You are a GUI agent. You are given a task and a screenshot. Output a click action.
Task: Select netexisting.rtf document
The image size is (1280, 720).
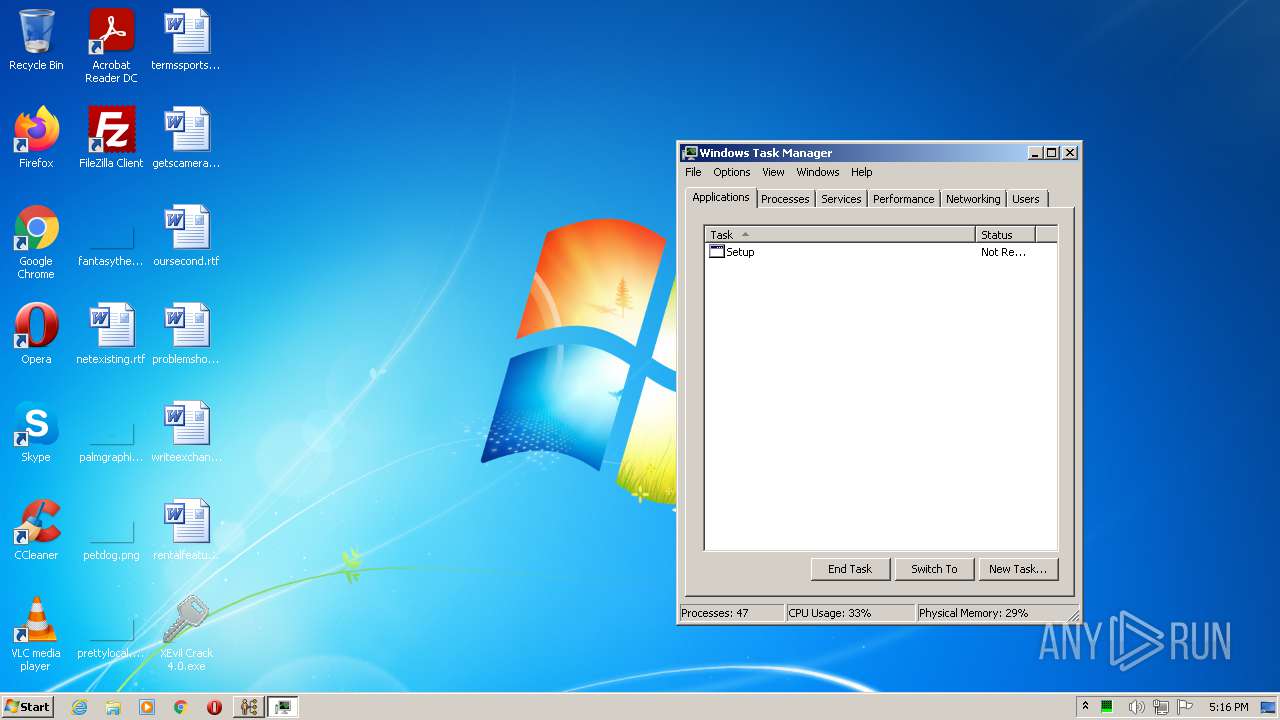point(111,334)
